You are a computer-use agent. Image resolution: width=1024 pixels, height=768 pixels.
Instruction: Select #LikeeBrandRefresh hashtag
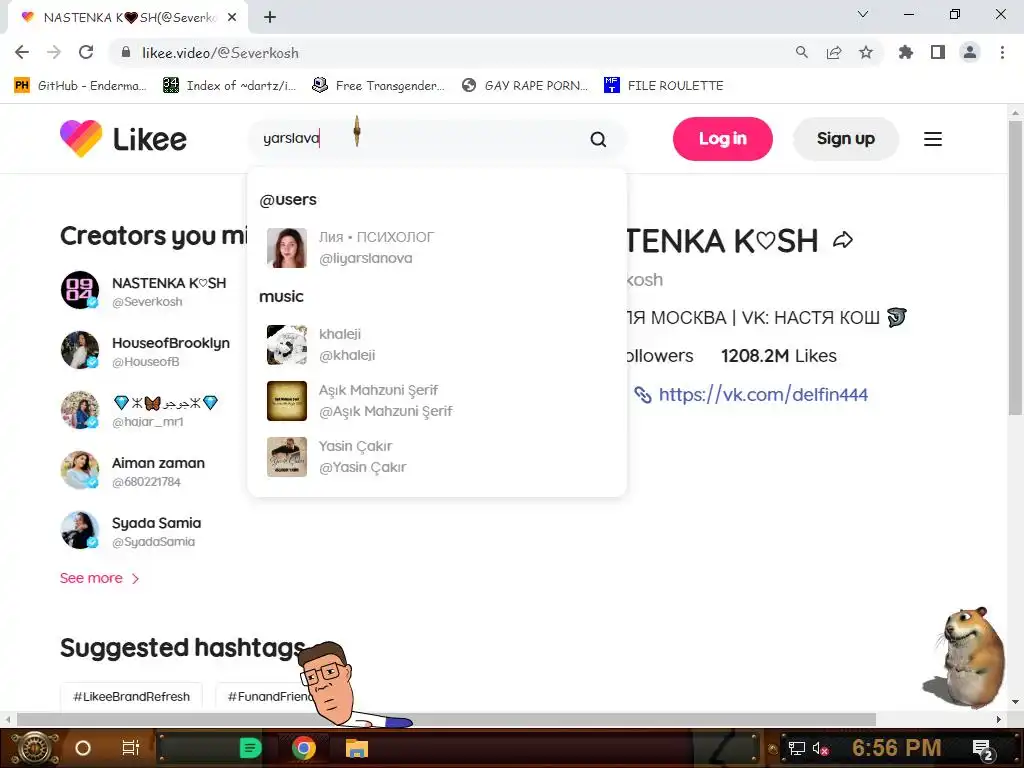(131, 696)
